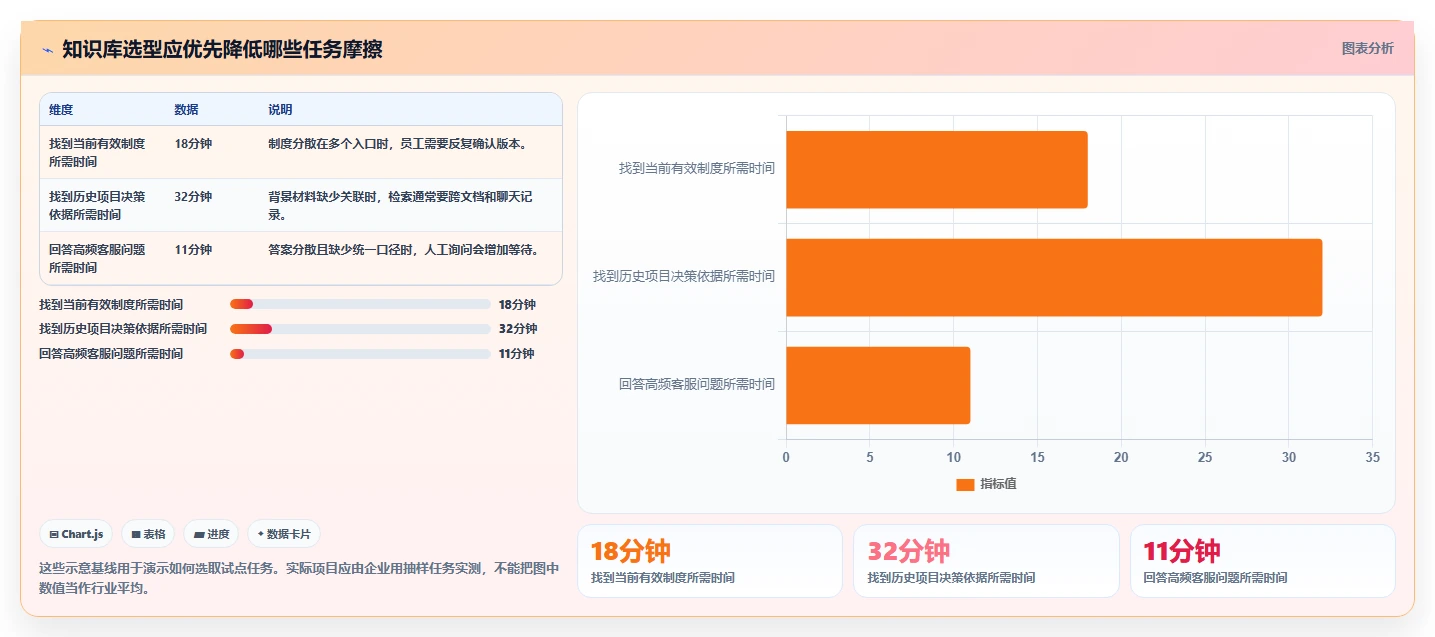Click the 11分钟 cell in the table

click(x=193, y=250)
